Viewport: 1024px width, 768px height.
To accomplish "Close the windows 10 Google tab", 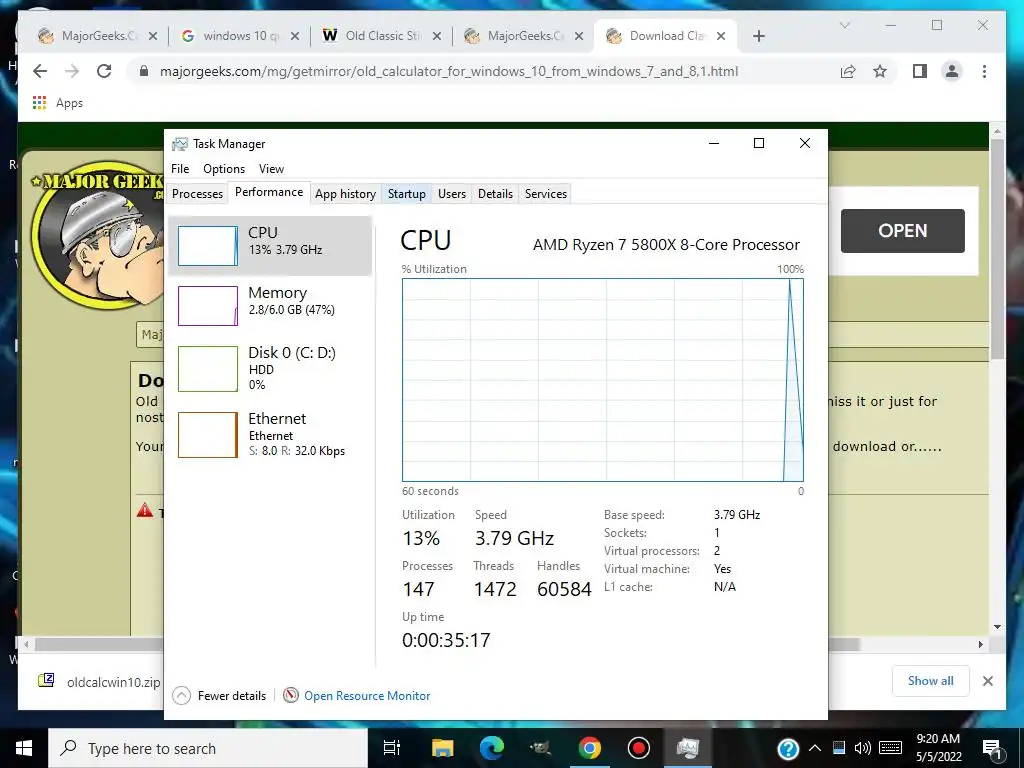I will (x=295, y=36).
